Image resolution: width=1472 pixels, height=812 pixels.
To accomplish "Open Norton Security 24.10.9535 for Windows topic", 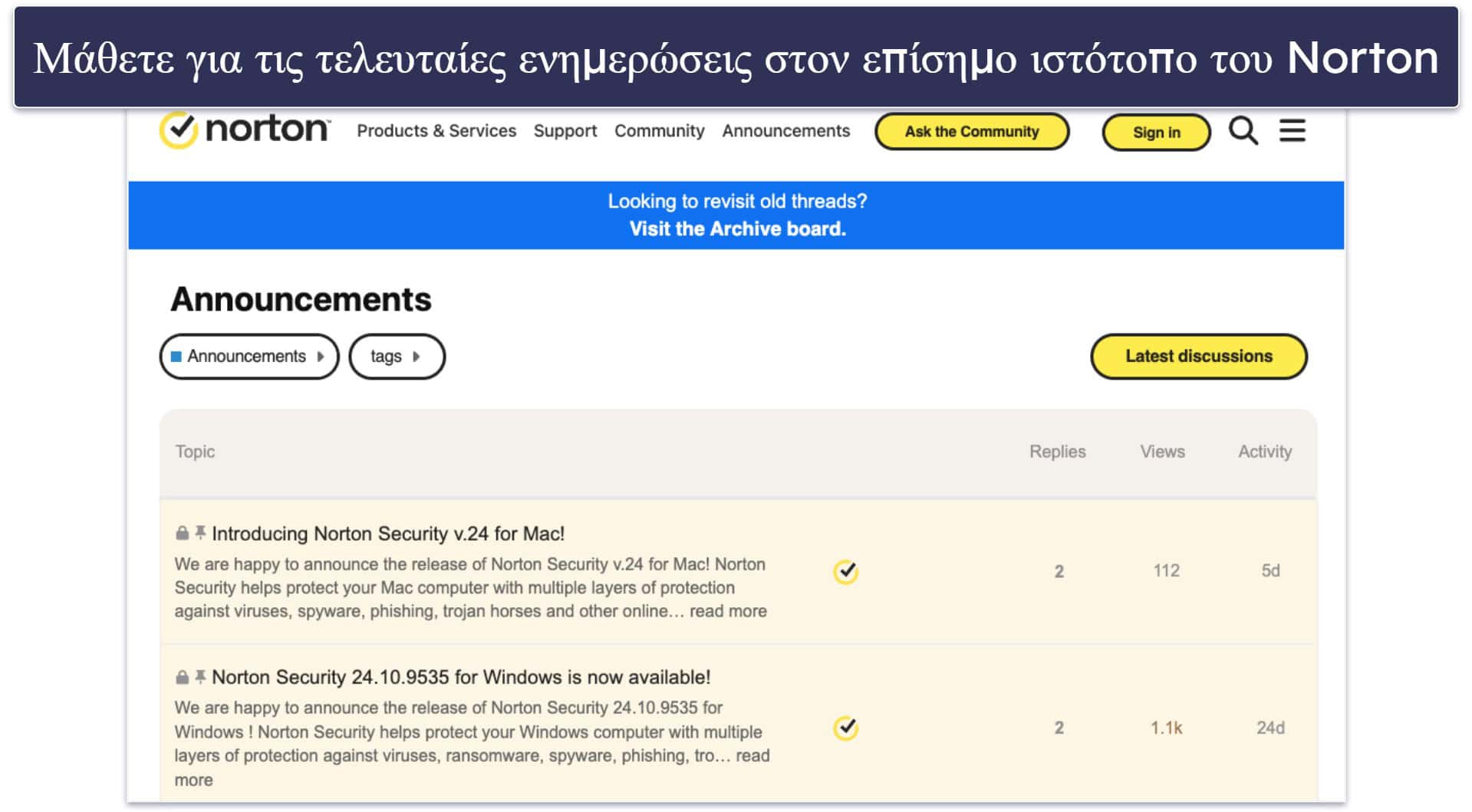I will pyautogui.click(x=461, y=677).
